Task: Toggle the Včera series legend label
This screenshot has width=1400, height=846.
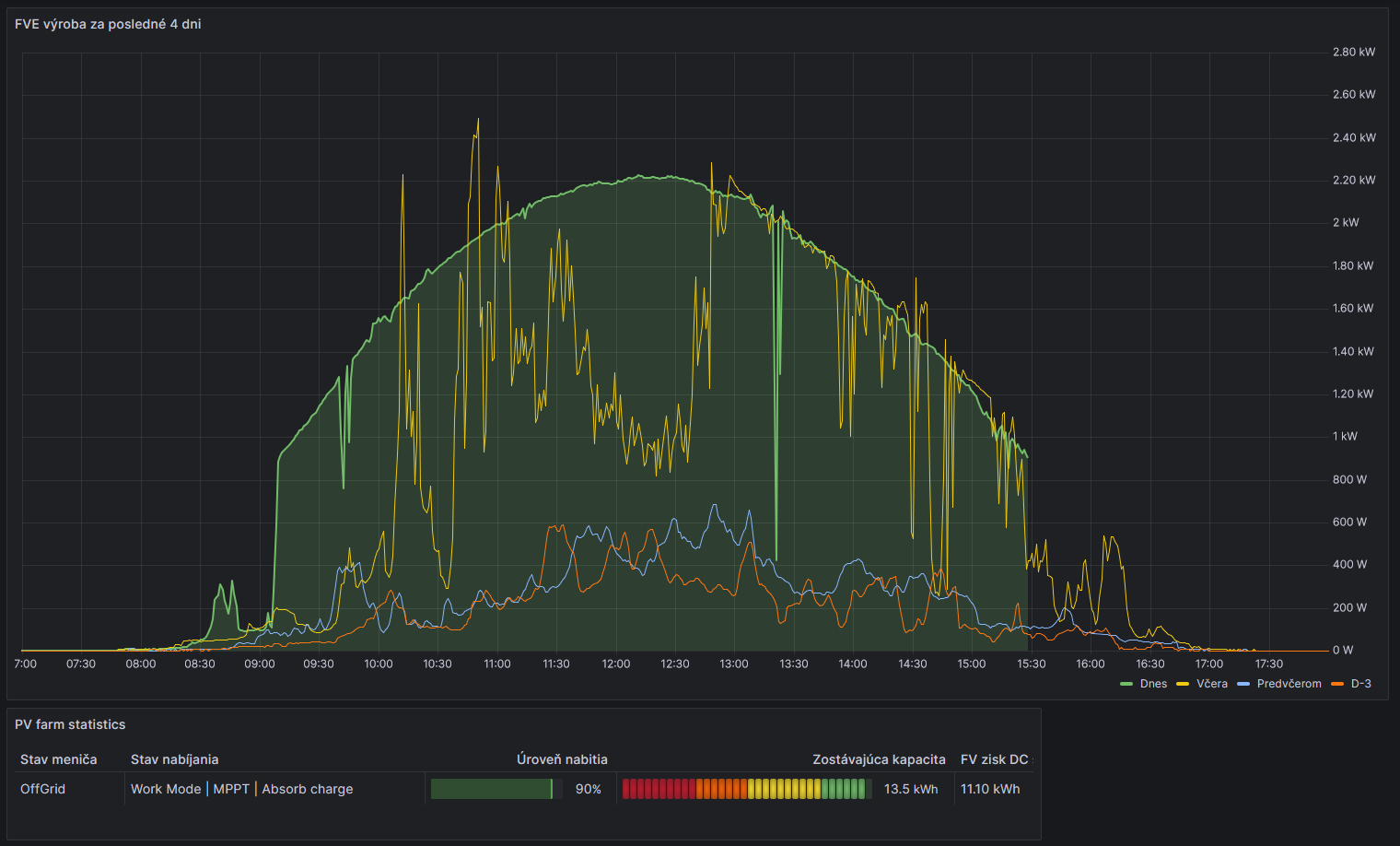Action: (x=1211, y=684)
